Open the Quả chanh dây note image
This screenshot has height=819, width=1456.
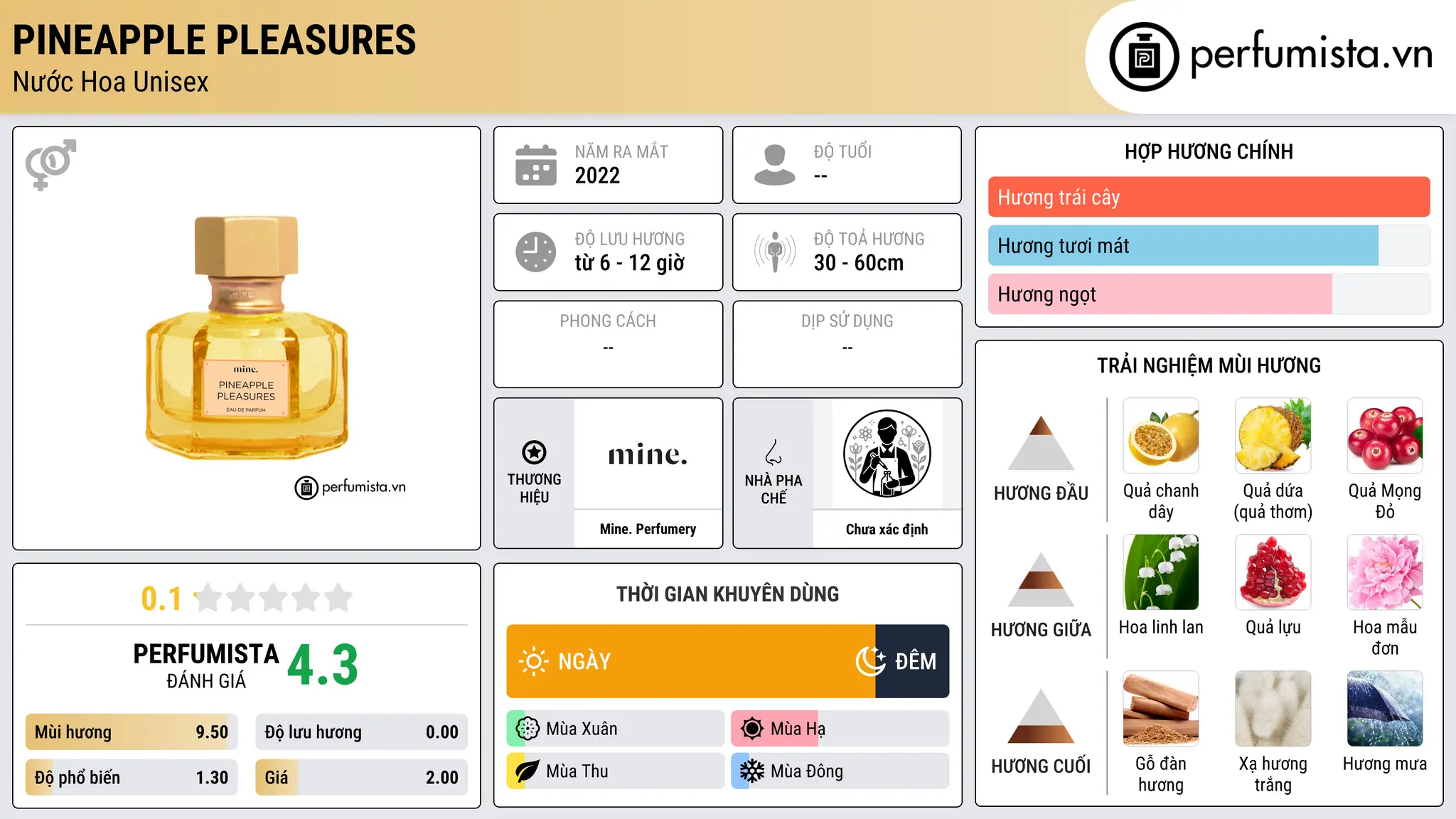(1161, 436)
